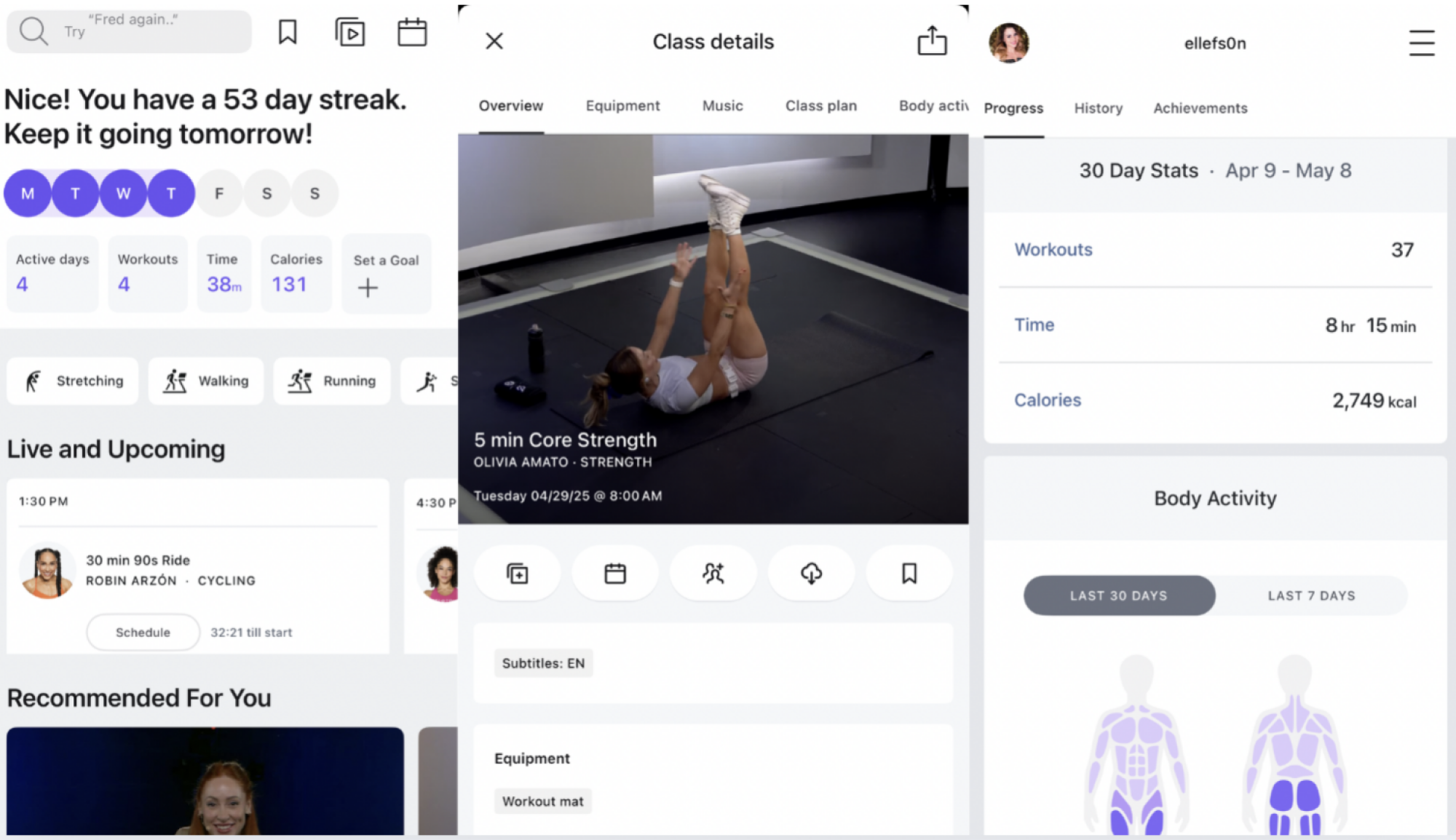Click the bookmark icon beside the search bar
Image resolution: width=1456 pixels, height=840 pixels.
pyautogui.click(x=288, y=32)
